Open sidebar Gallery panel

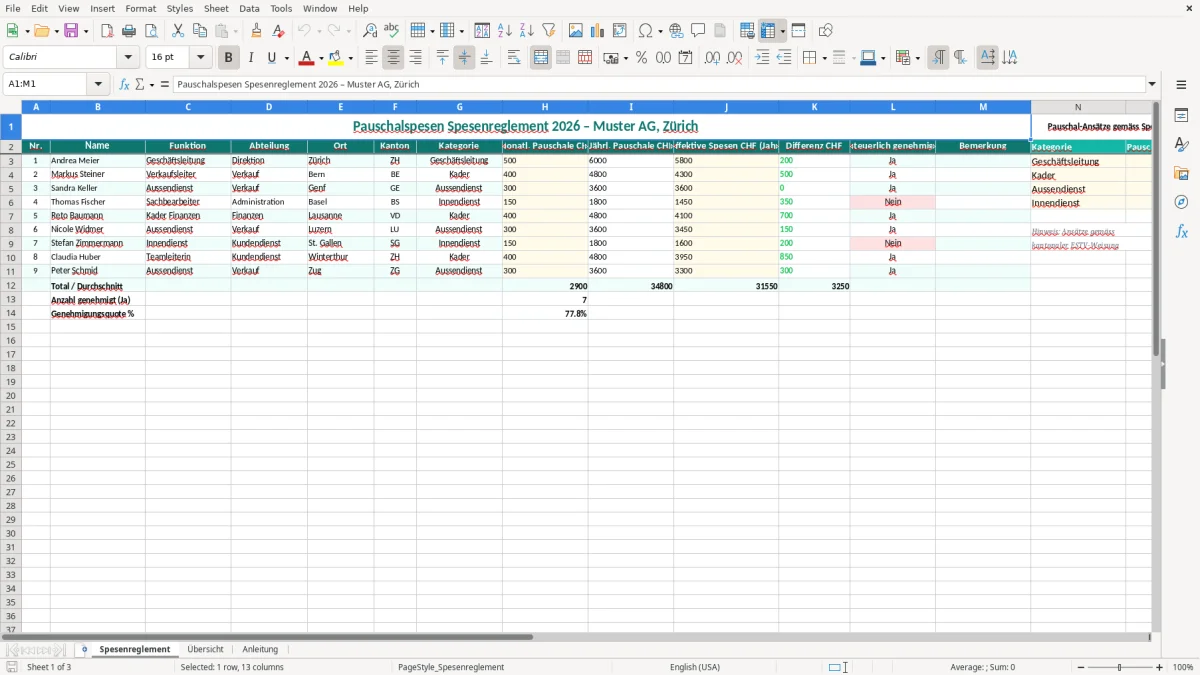coord(1181,173)
